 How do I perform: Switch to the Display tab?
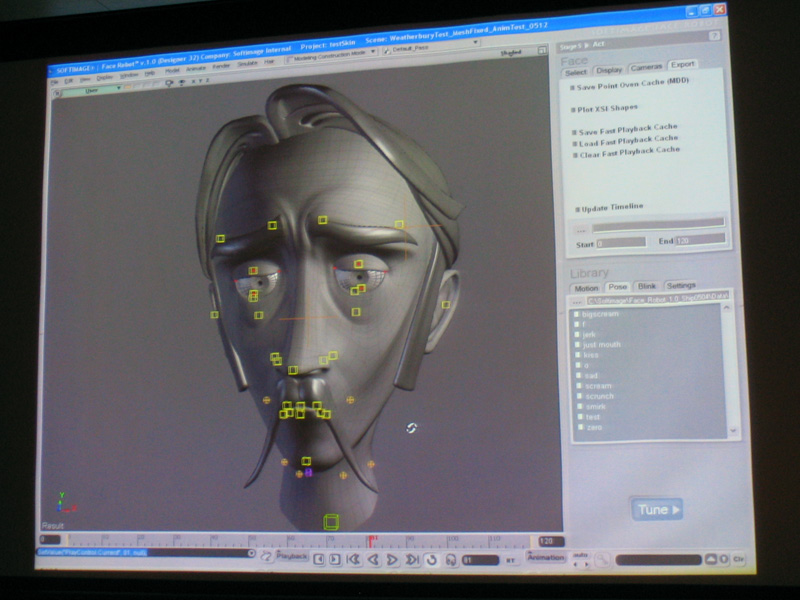pyautogui.click(x=609, y=70)
